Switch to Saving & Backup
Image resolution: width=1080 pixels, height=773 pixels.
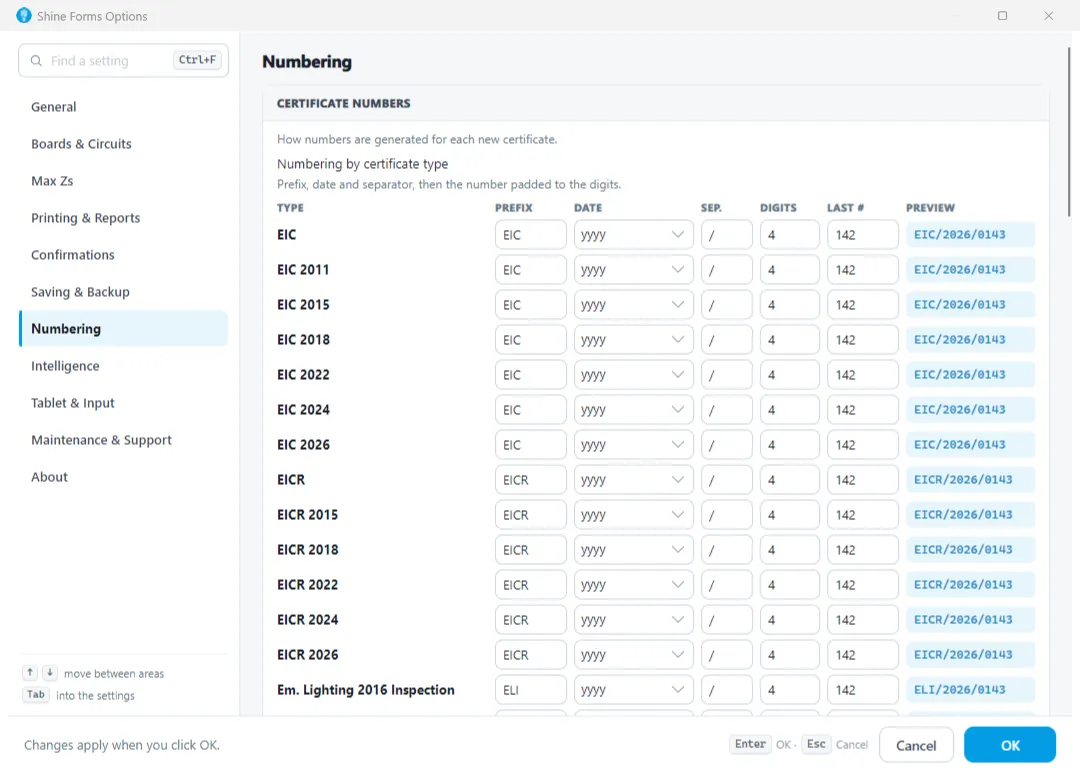pyautogui.click(x=123, y=292)
